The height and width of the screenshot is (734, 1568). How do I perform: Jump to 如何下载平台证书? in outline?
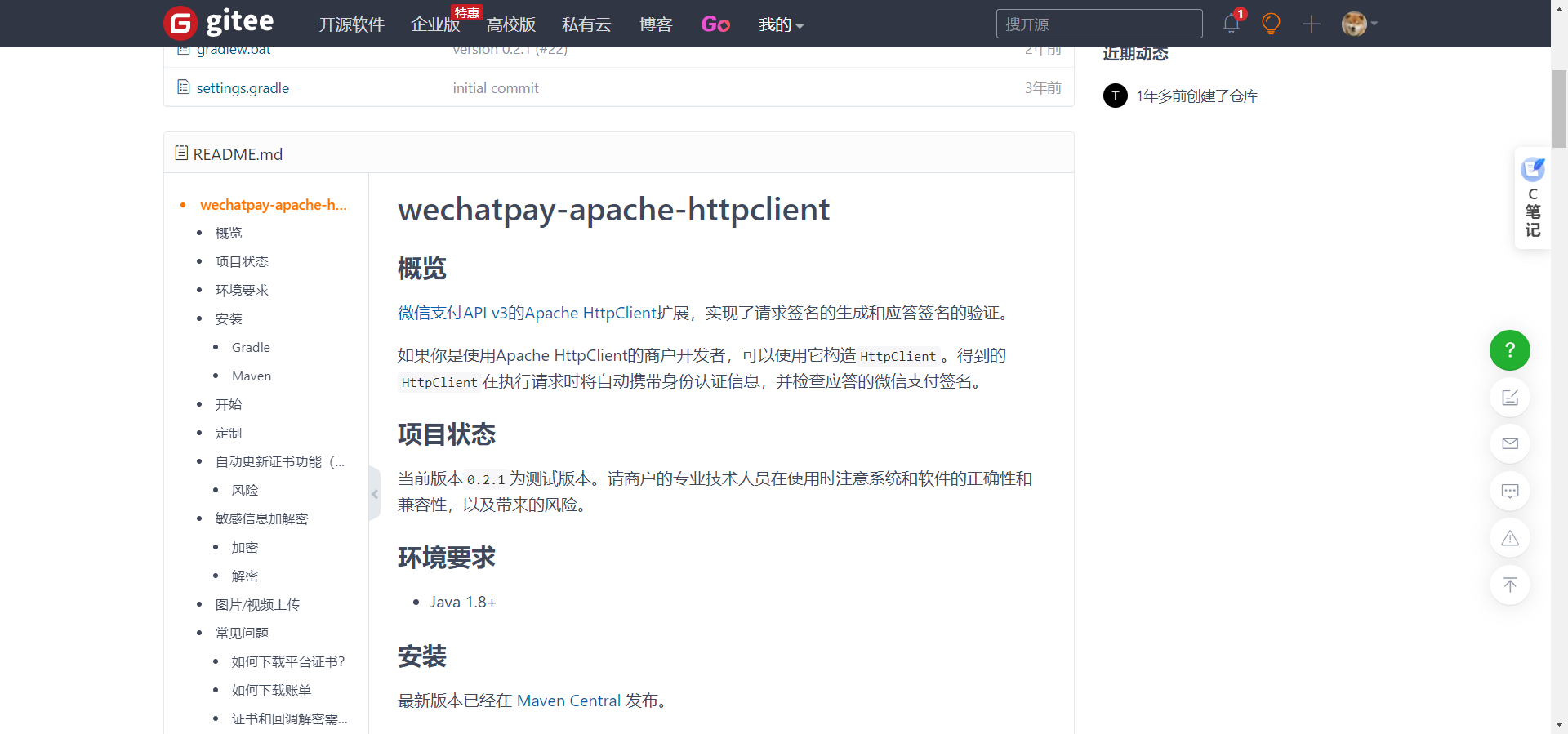tap(288, 661)
